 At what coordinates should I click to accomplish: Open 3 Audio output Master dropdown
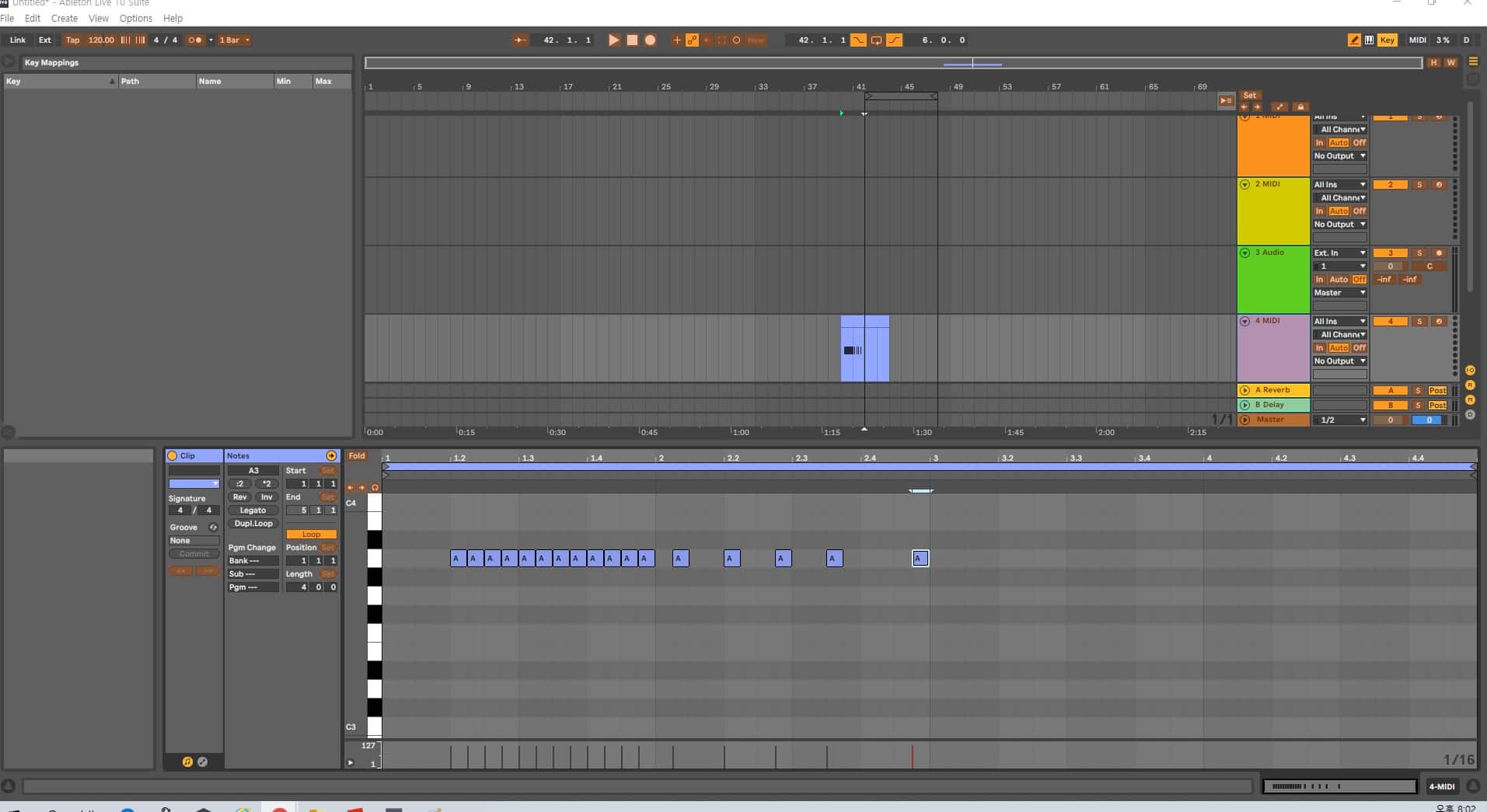coord(1339,293)
